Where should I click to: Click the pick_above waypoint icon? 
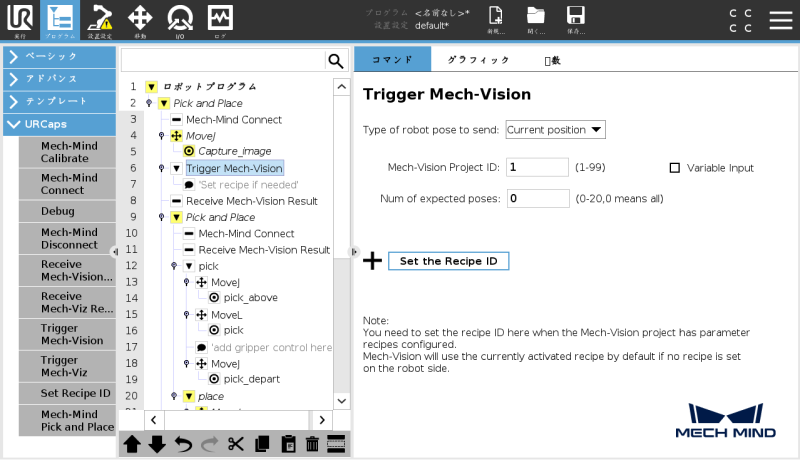coord(214,297)
